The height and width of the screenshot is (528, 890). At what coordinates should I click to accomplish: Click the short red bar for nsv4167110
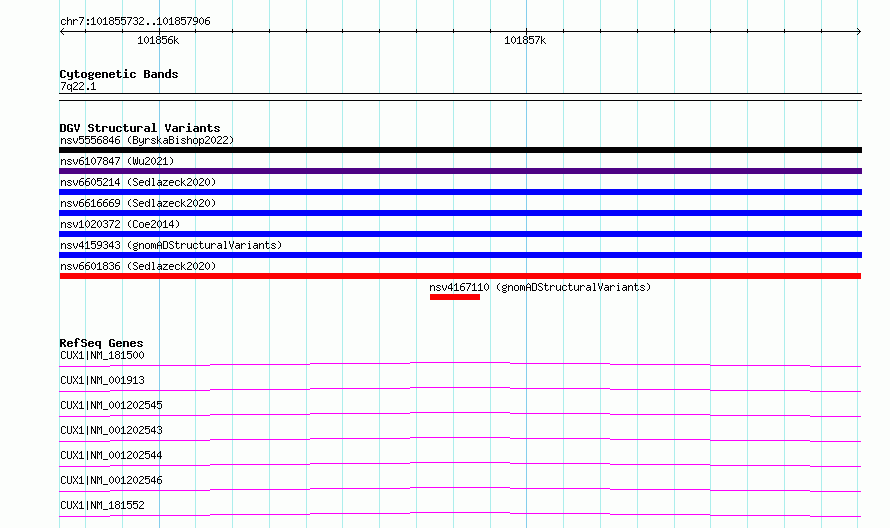pyautogui.click(x=455, y=297)
